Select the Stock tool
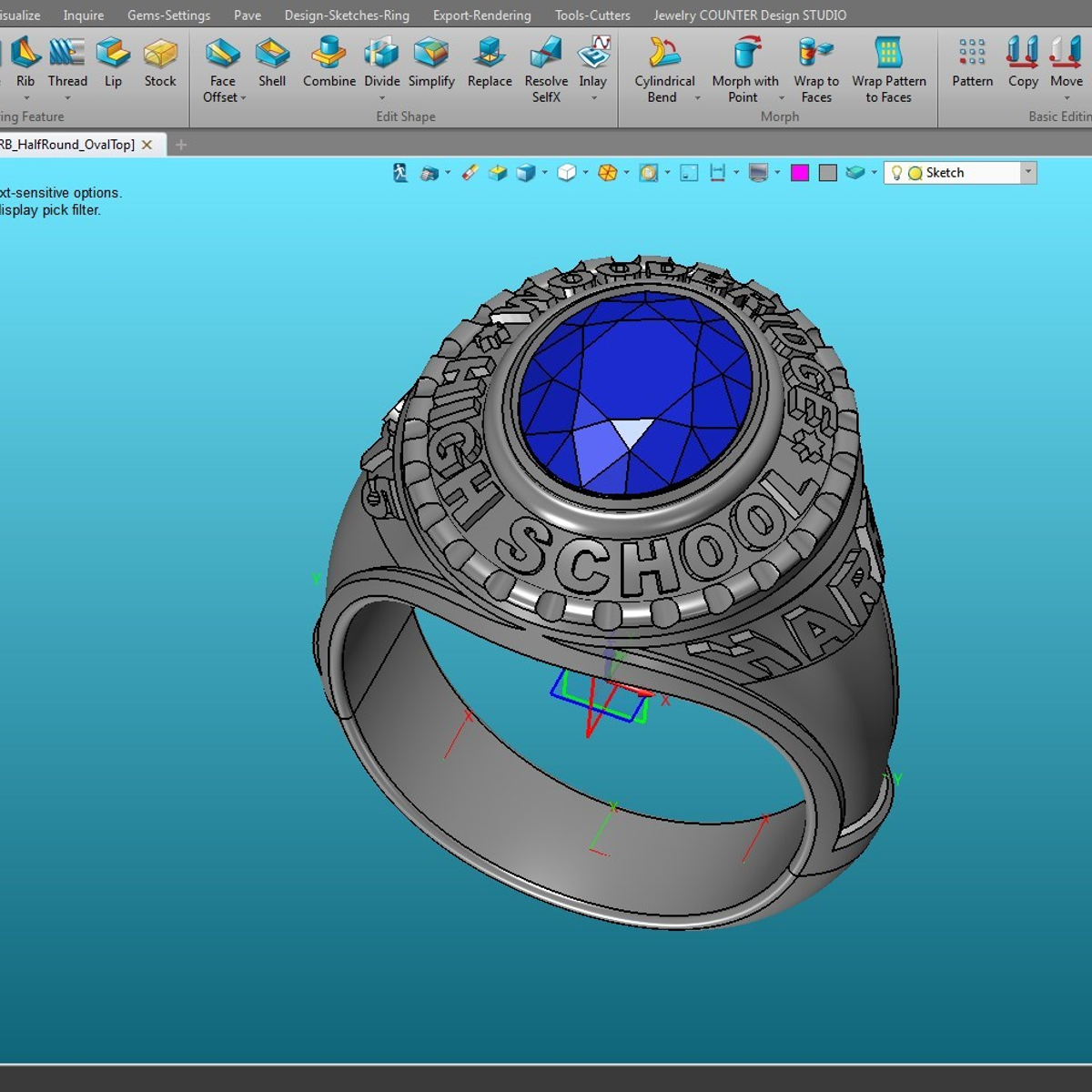1092x1092 pixels. [160, 62]
